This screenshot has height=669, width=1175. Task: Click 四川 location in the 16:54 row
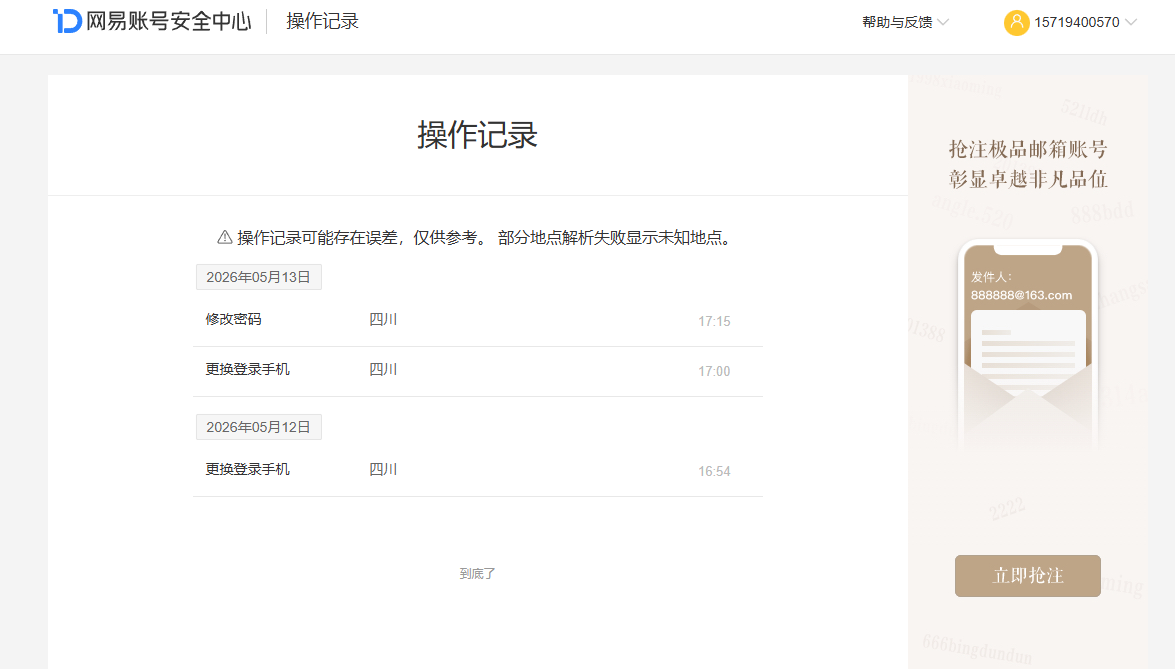tap(383, 469)
